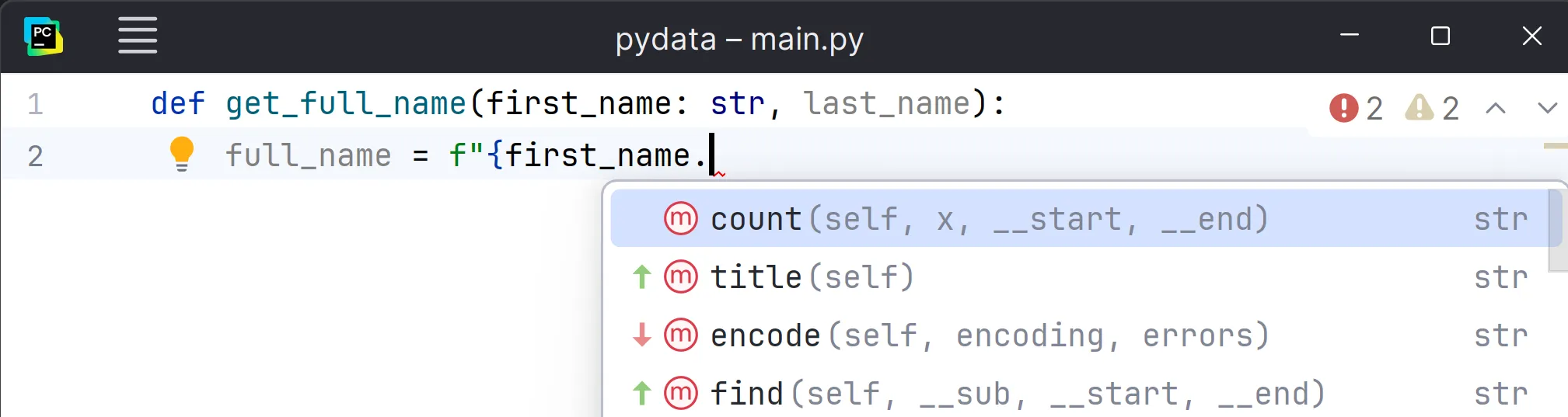
Task: Maximize the PyCharm window
Action: [1441, 36]
